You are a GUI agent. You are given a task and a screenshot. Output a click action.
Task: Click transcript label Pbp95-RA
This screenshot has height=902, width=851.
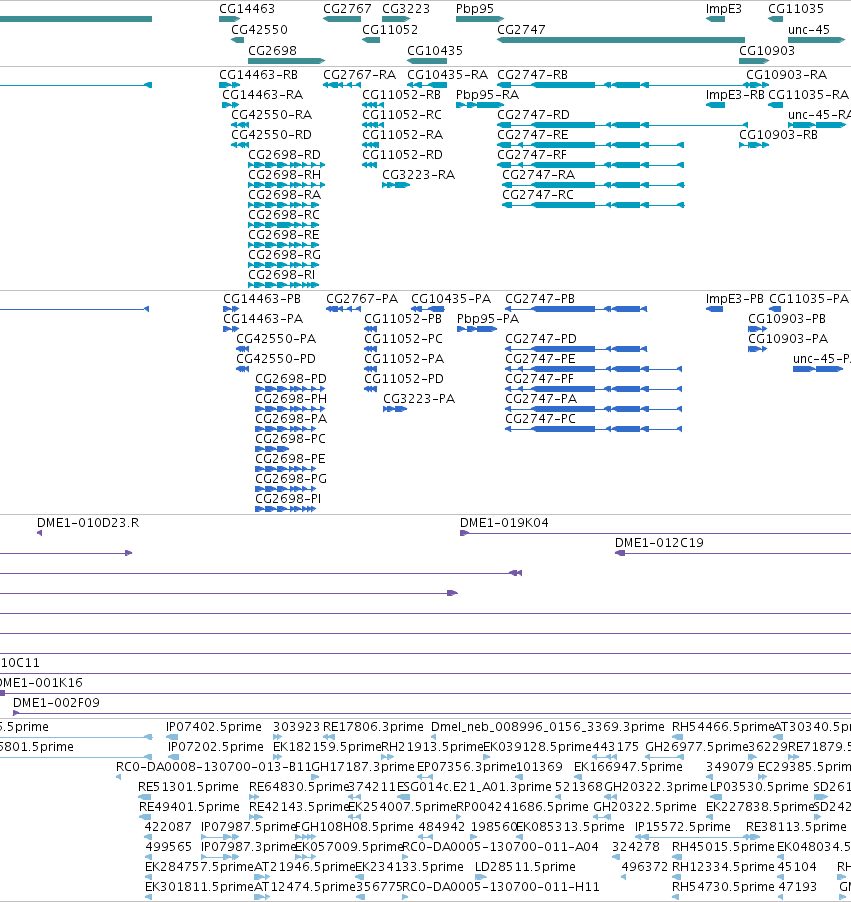[487, 94]
